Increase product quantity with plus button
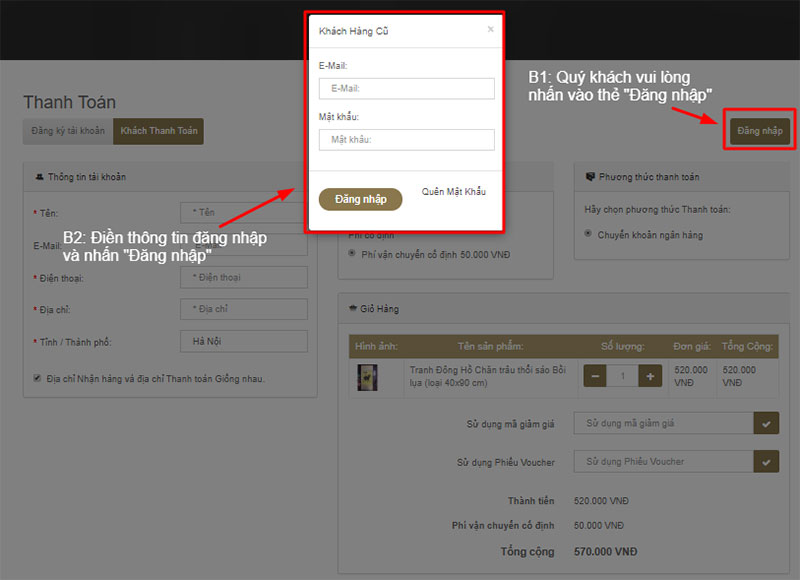The width and height of the screenshot is (800, 580). [x=650, y=377]
